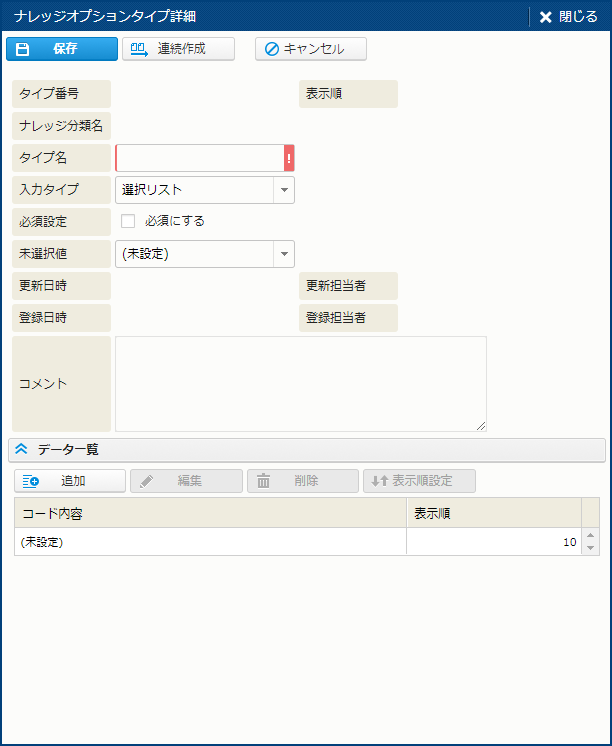The width and height of the screenshot is (612, 746).
Task: Click the 編集 pencil icon
Action: click(147, 481)
